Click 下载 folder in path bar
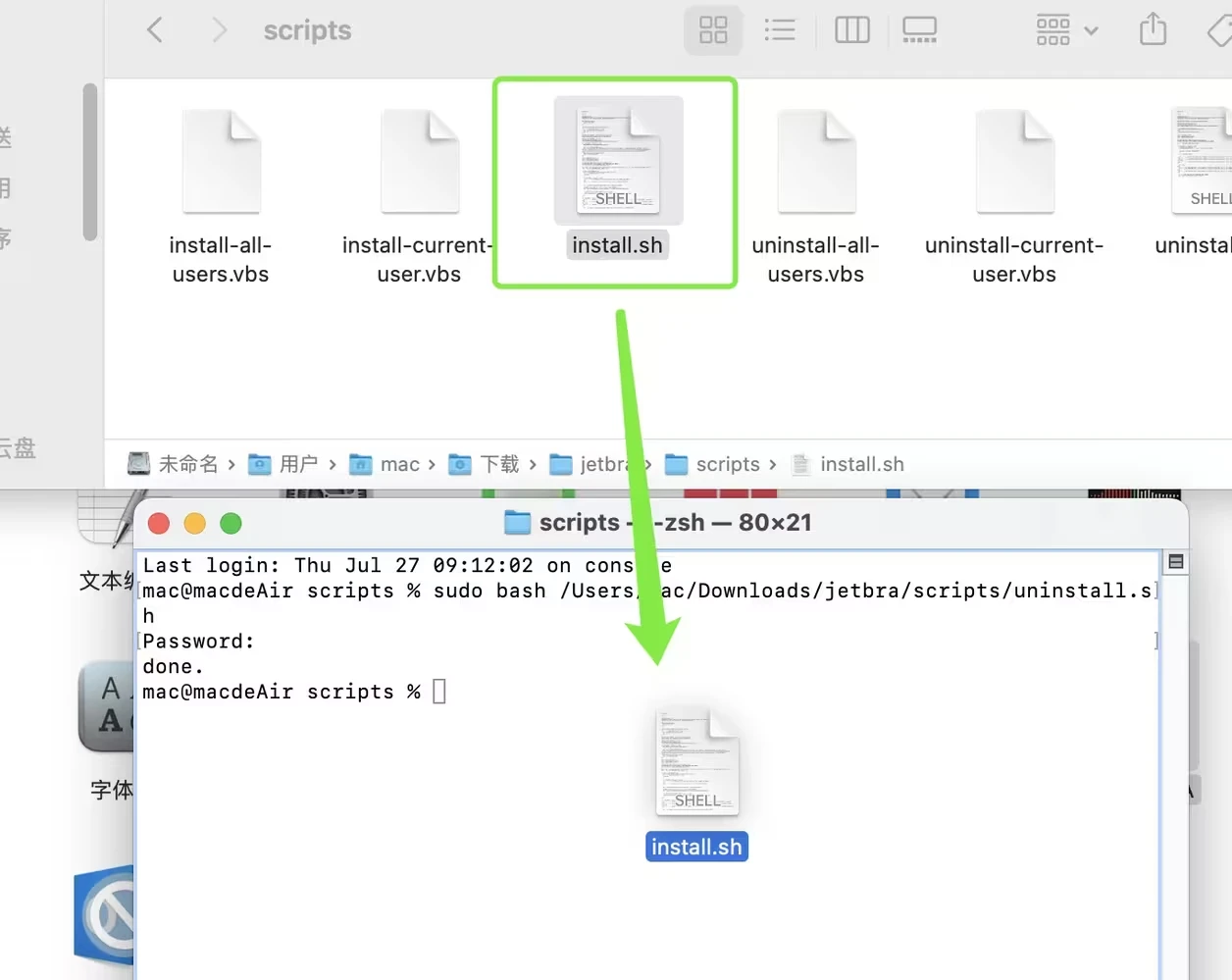Screen dimensions: 1232x980 coord(485,464)
